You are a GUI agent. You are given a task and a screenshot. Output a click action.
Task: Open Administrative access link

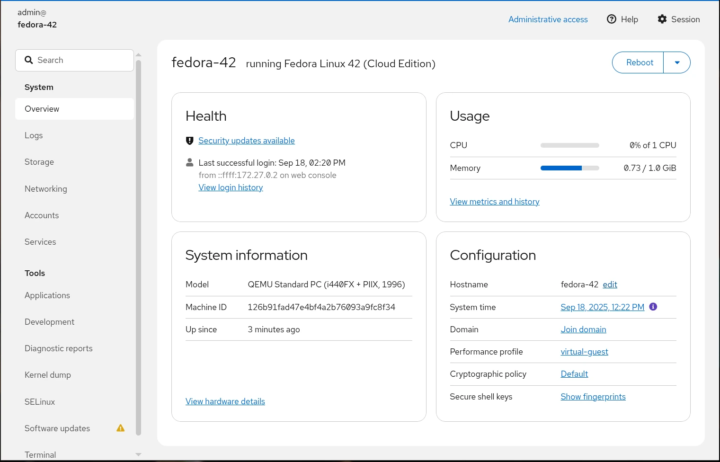548,19
